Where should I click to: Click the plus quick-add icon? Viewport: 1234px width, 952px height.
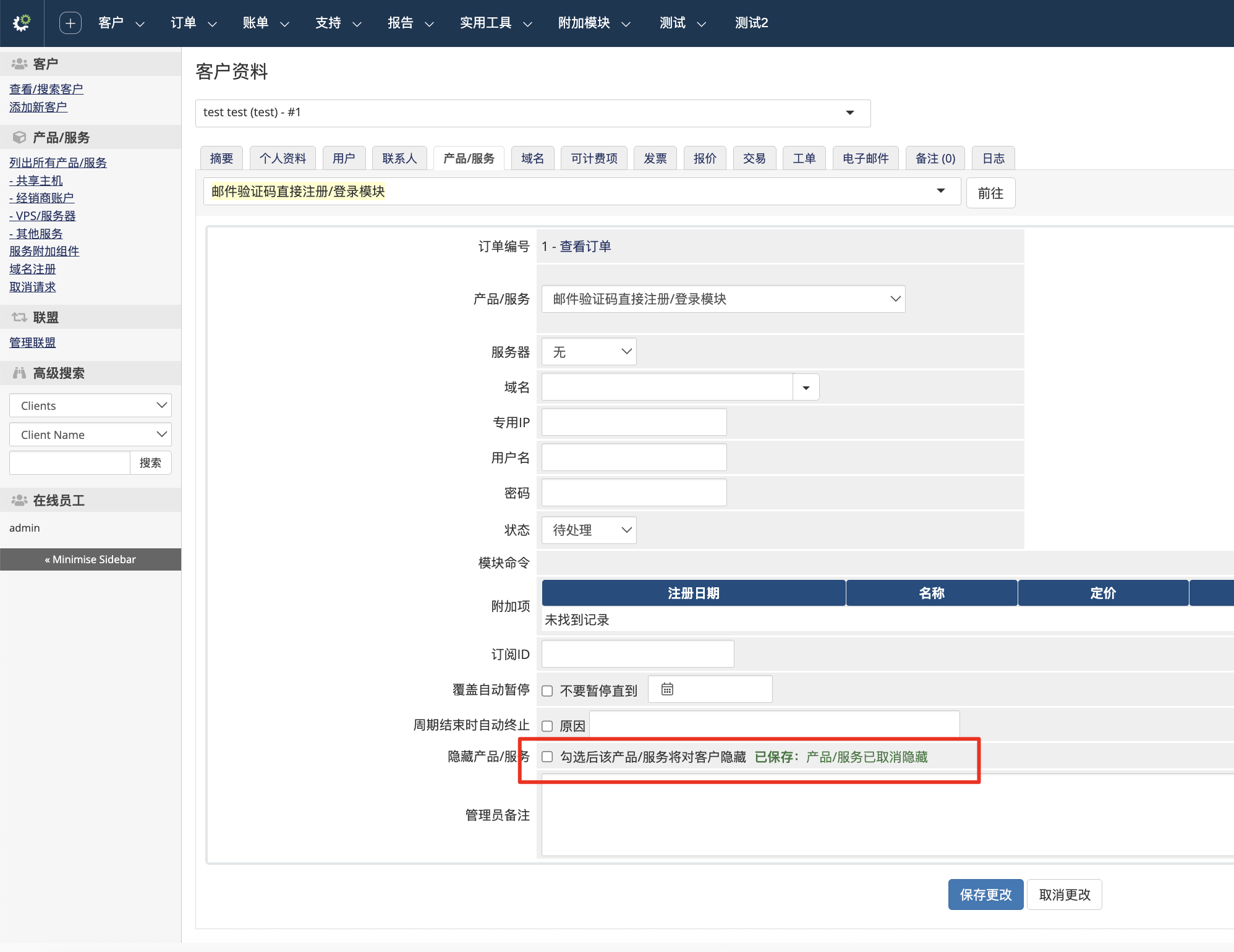coord(70,23)
